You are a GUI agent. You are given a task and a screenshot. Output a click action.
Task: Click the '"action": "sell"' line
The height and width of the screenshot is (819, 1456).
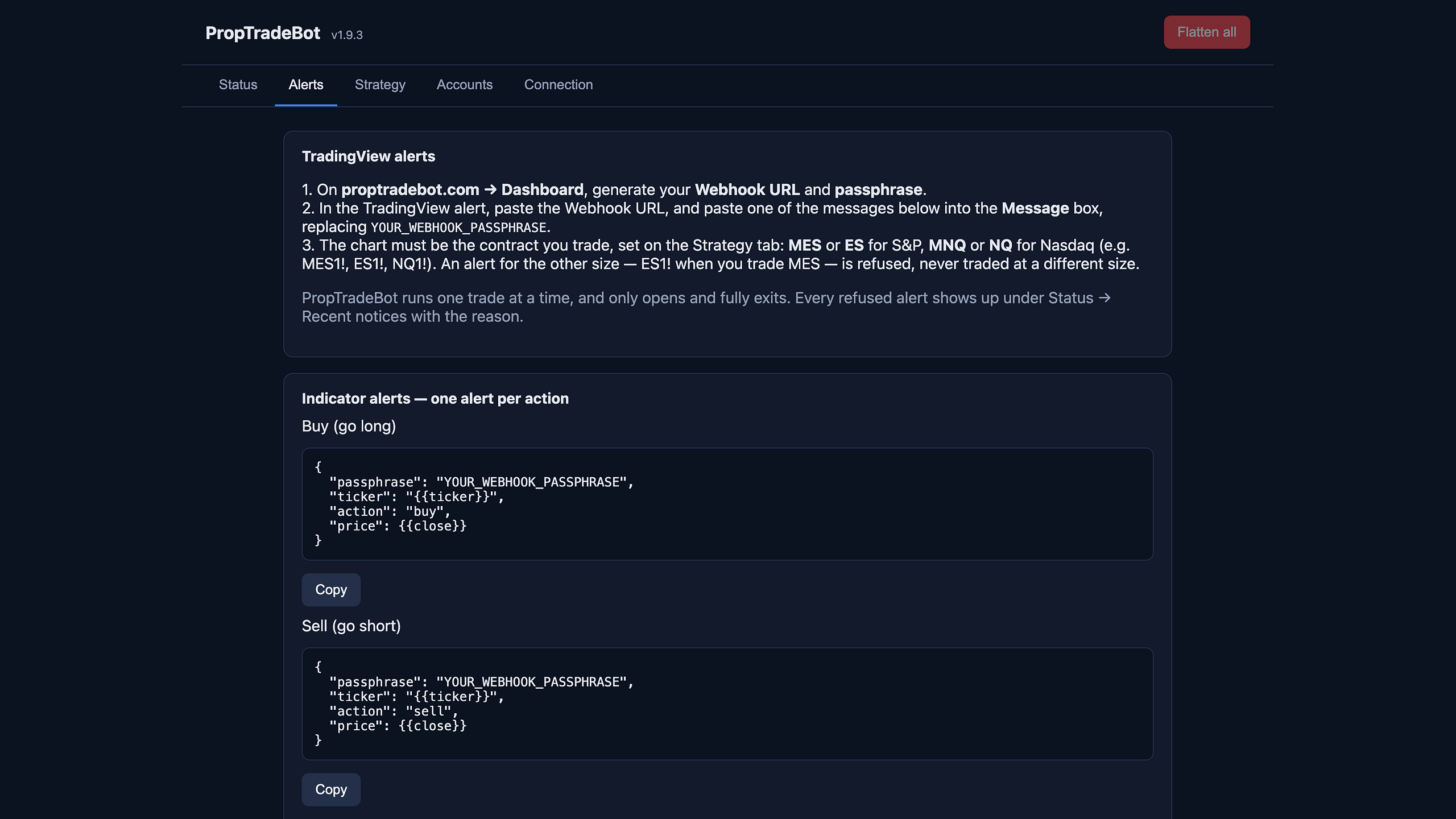(394, 711)
